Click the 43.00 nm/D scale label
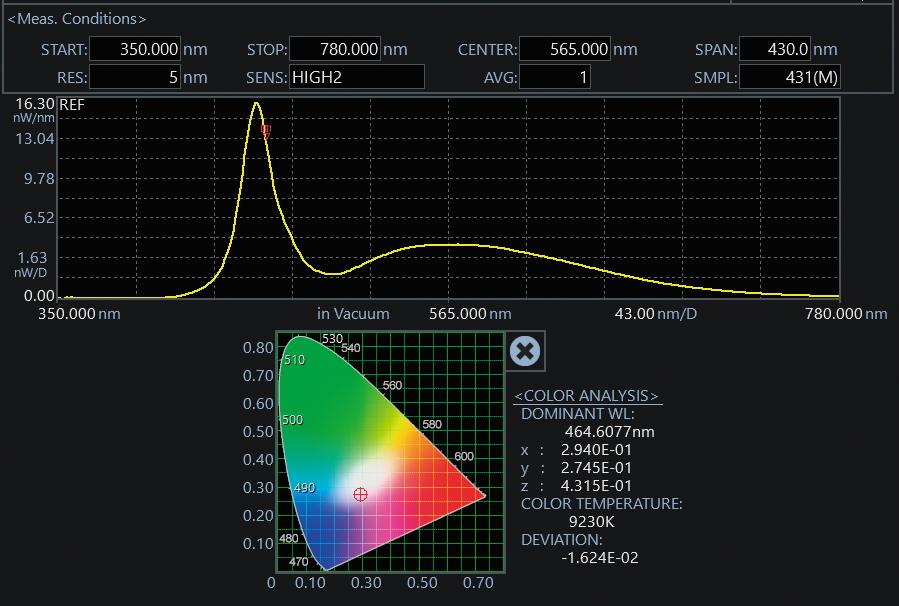 [656, 314]
